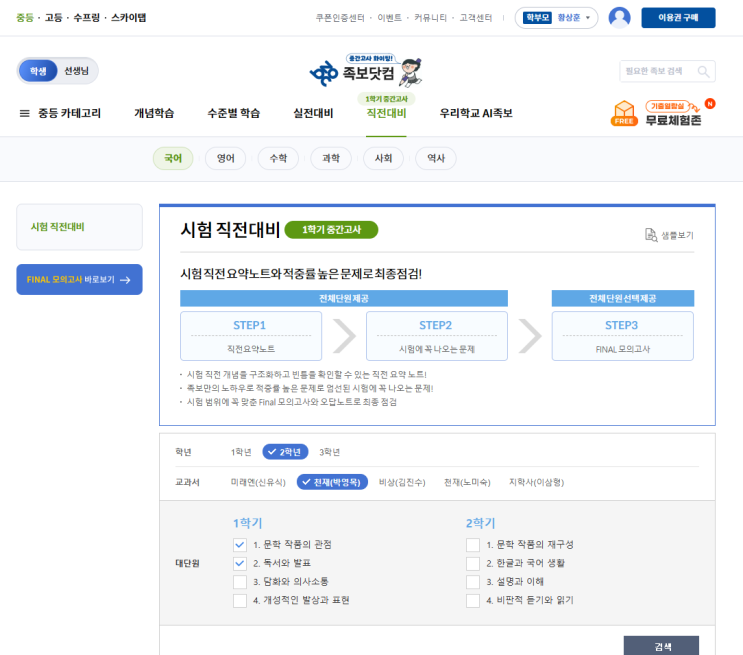Click the 이벤트 link
This screenshot has width=743, height=655.
pos(390,18)
